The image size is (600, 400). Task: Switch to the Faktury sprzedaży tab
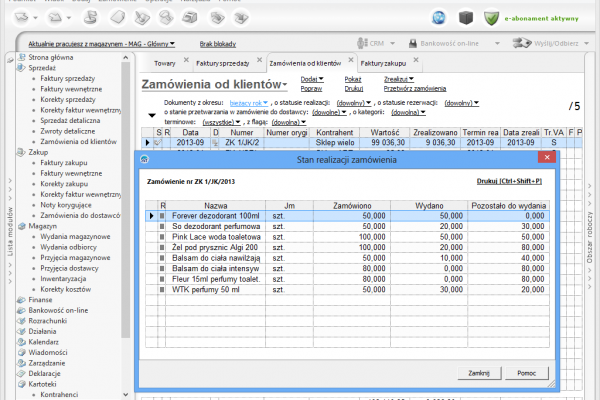click(x=222, y=63)
